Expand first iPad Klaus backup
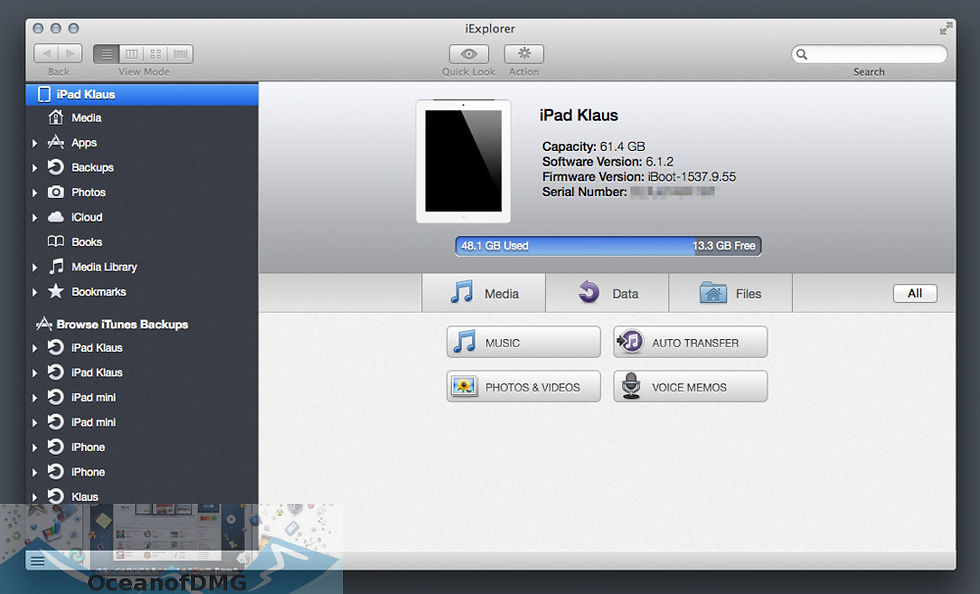The height and width of the screenshot is (594, 980). coord(34,348)
